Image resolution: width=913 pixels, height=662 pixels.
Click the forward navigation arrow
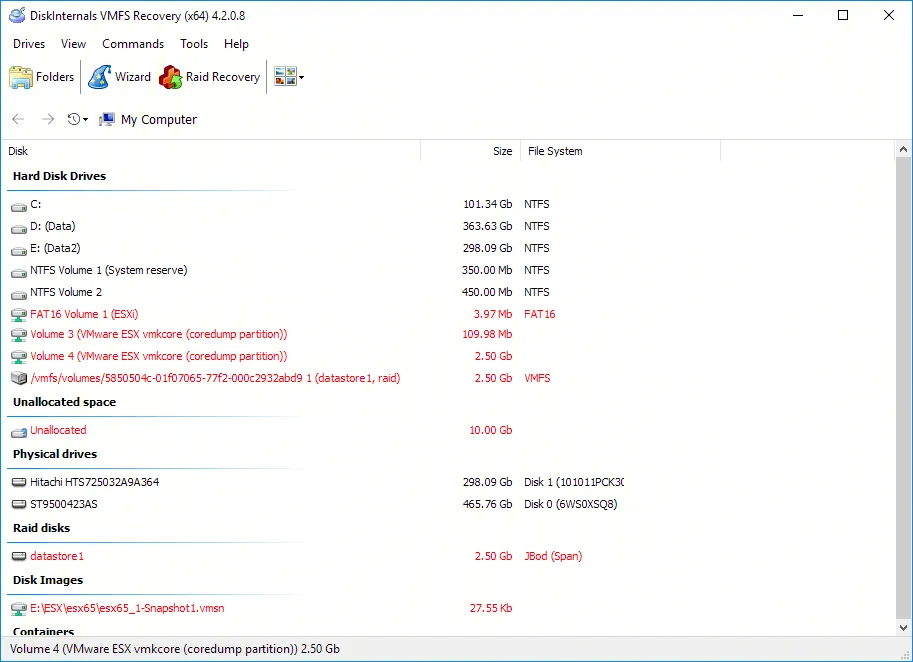point(47,119)
